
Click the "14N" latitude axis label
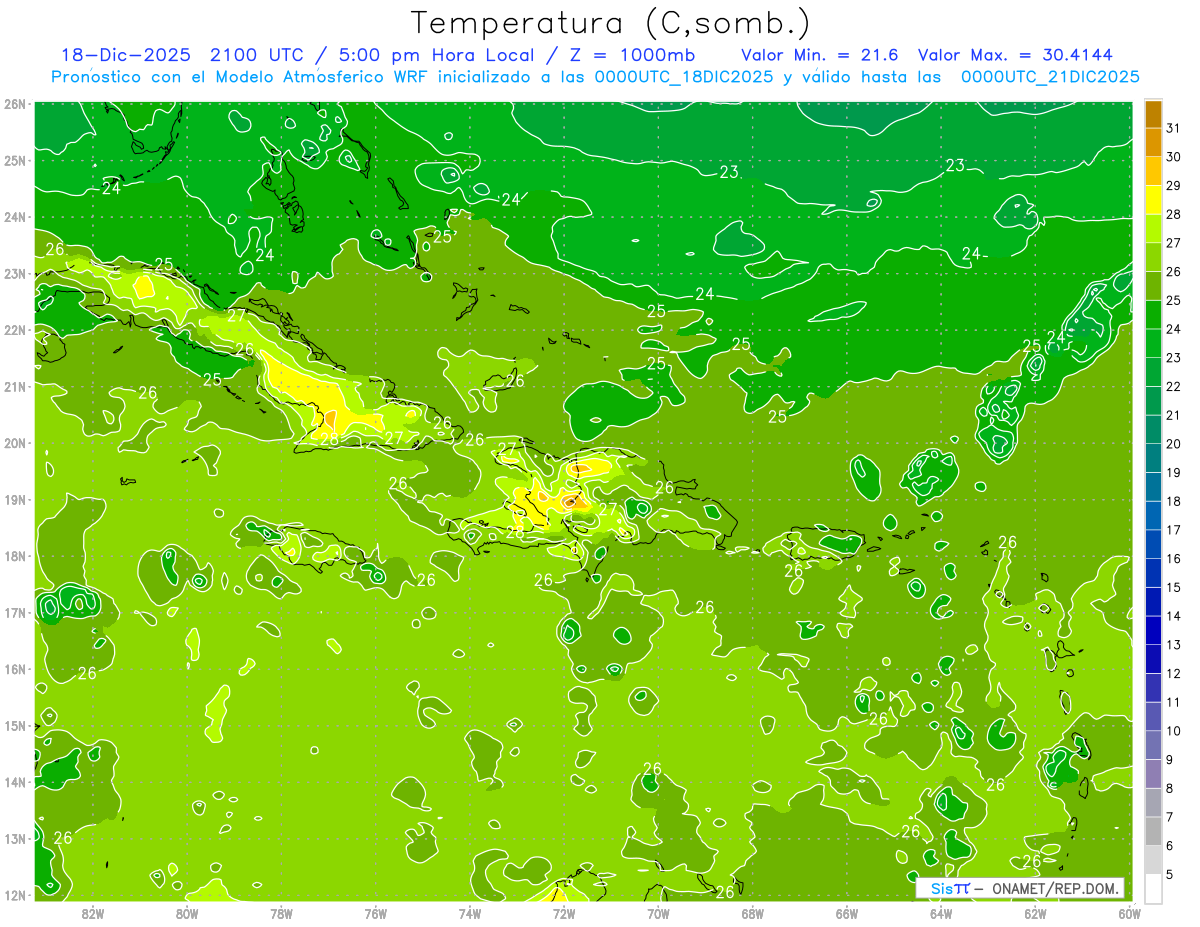click(15, 782)
